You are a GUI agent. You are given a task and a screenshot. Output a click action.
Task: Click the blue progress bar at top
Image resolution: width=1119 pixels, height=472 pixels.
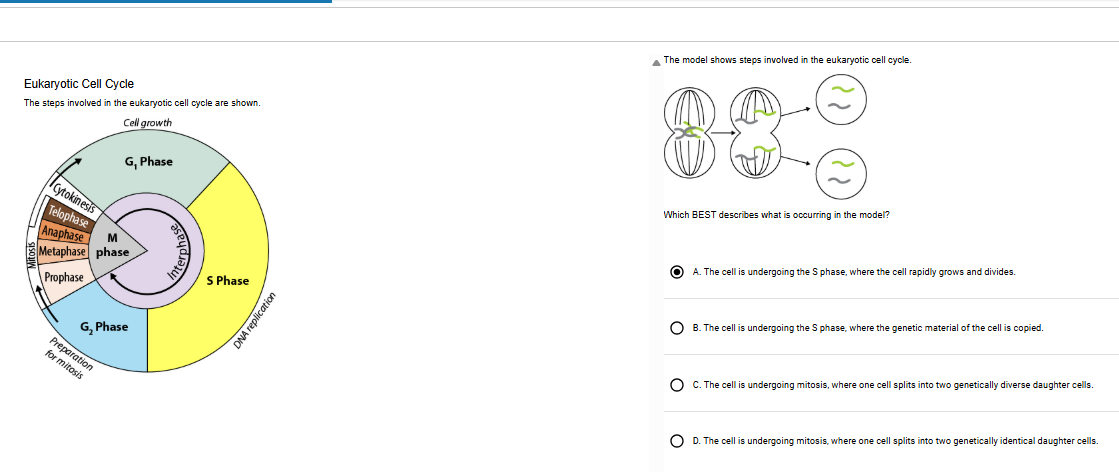coord(166,1)
